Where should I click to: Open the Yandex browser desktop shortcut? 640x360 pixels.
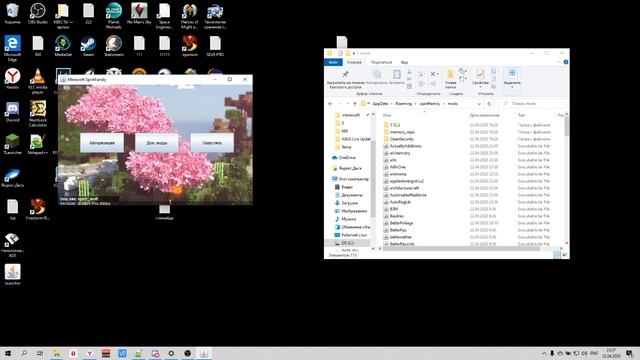pos(13,78)
